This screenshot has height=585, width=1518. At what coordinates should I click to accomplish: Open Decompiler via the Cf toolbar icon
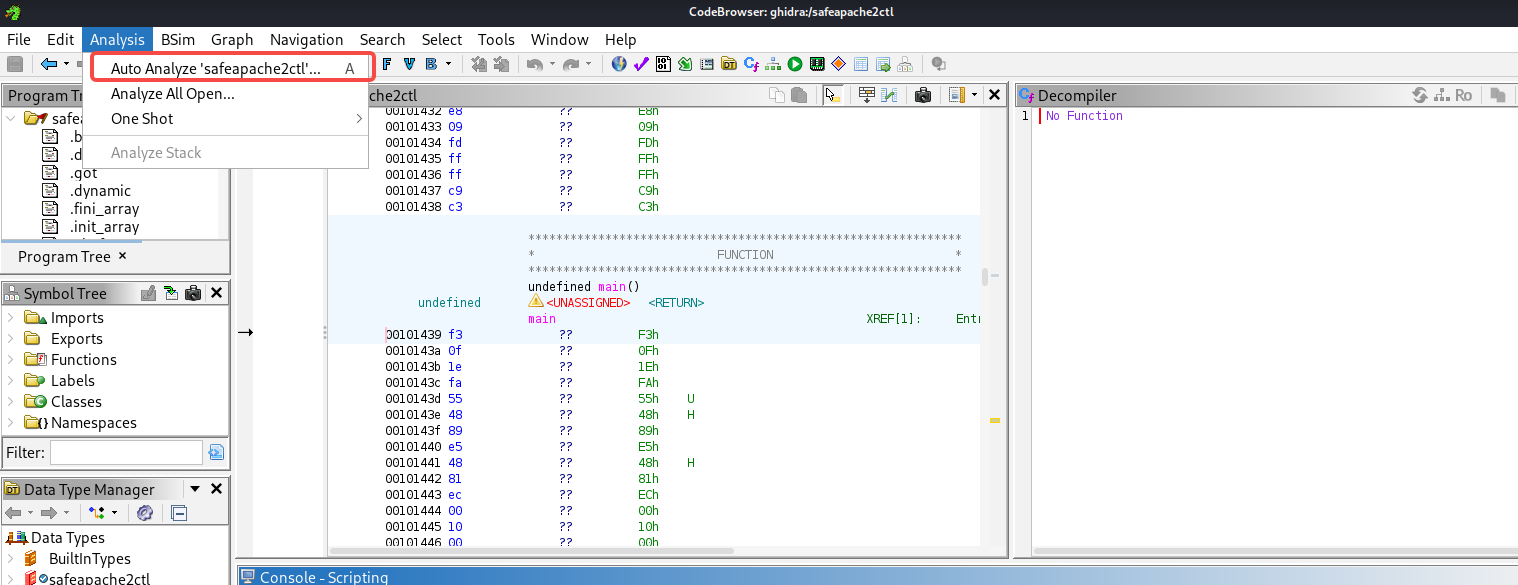(x=751, y=64)
